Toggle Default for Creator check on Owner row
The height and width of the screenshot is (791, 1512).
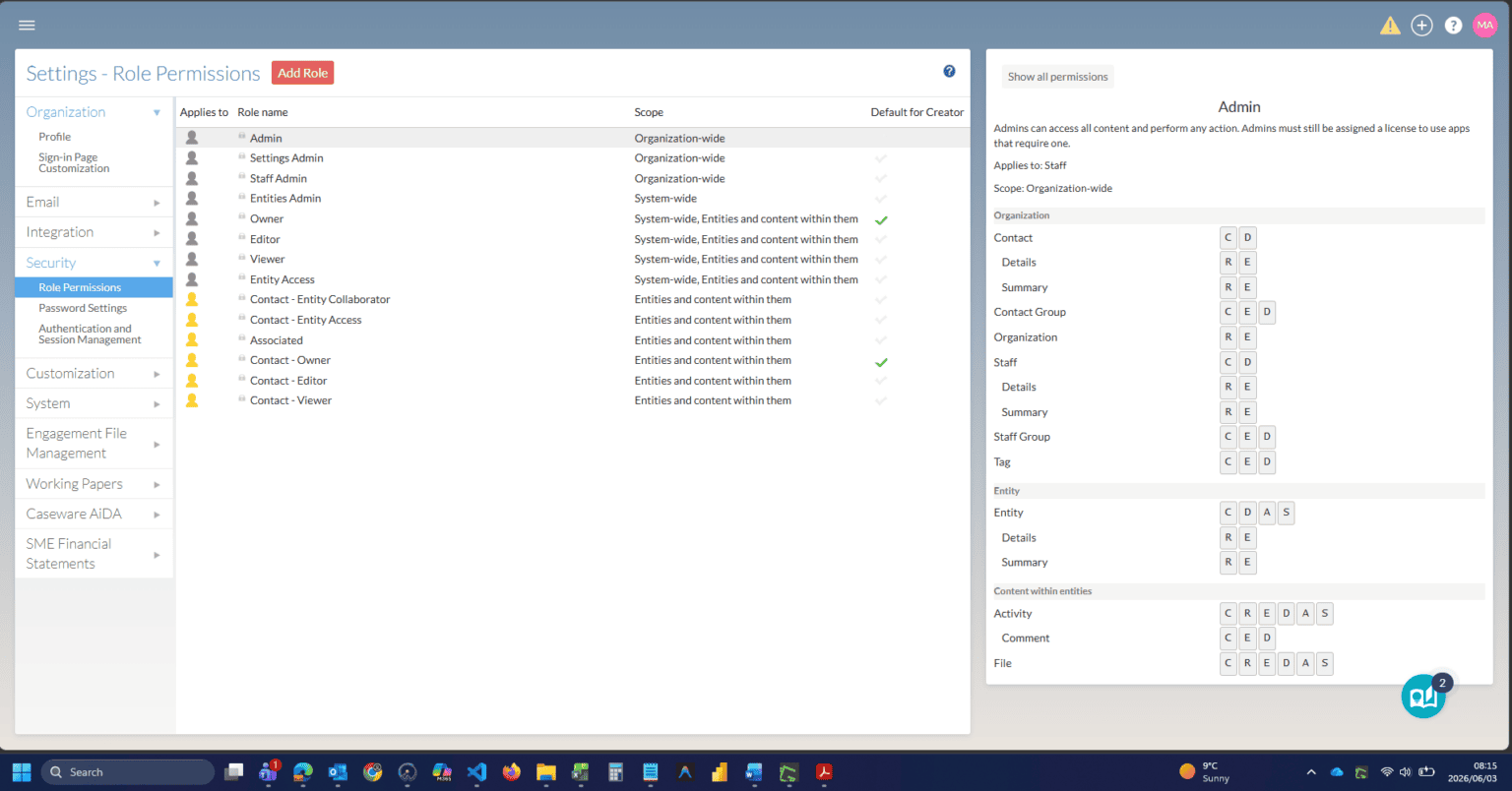881,219
